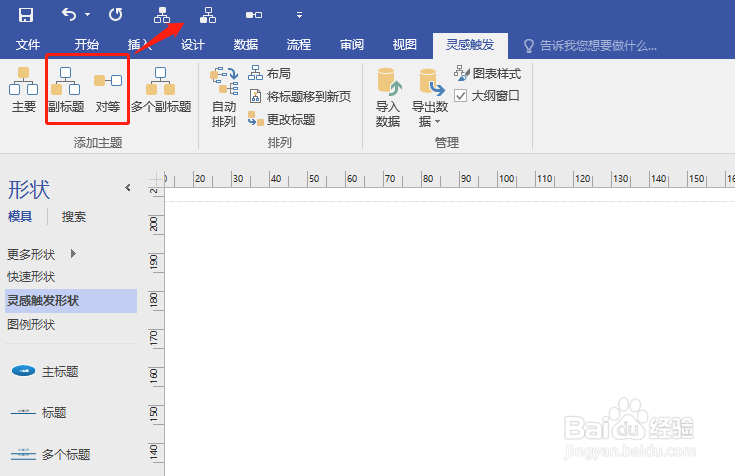Select the 标题 topic shape

pyautogui.click(x=38, y=413)
